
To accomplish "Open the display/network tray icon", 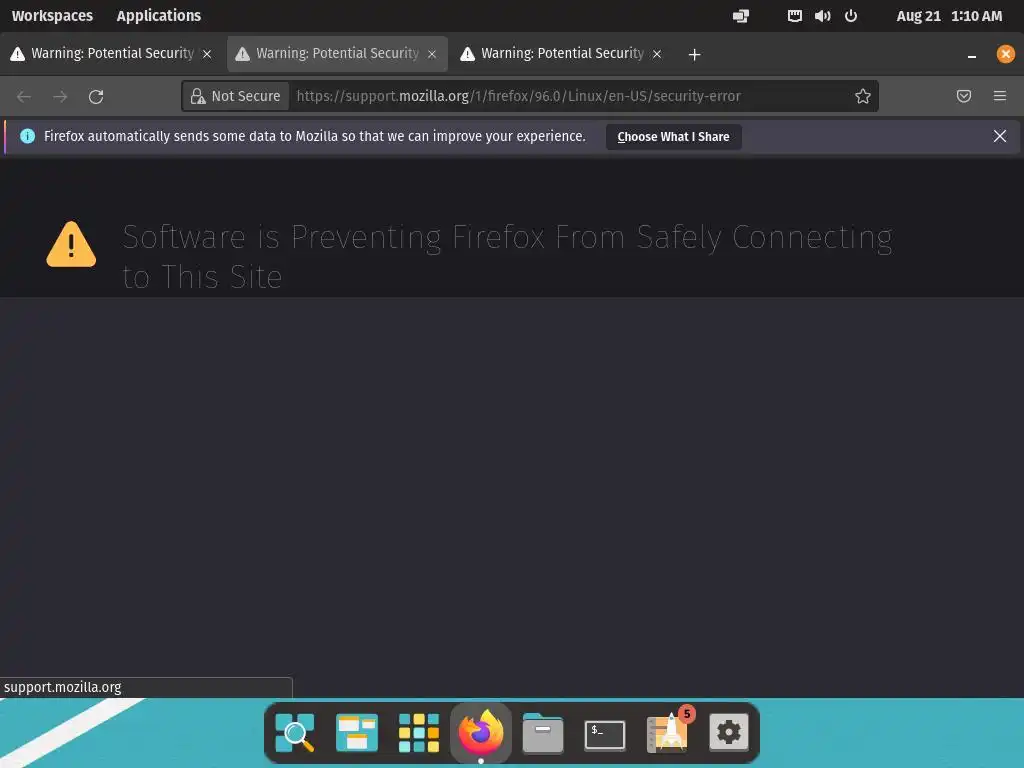I will pos(741,16).
